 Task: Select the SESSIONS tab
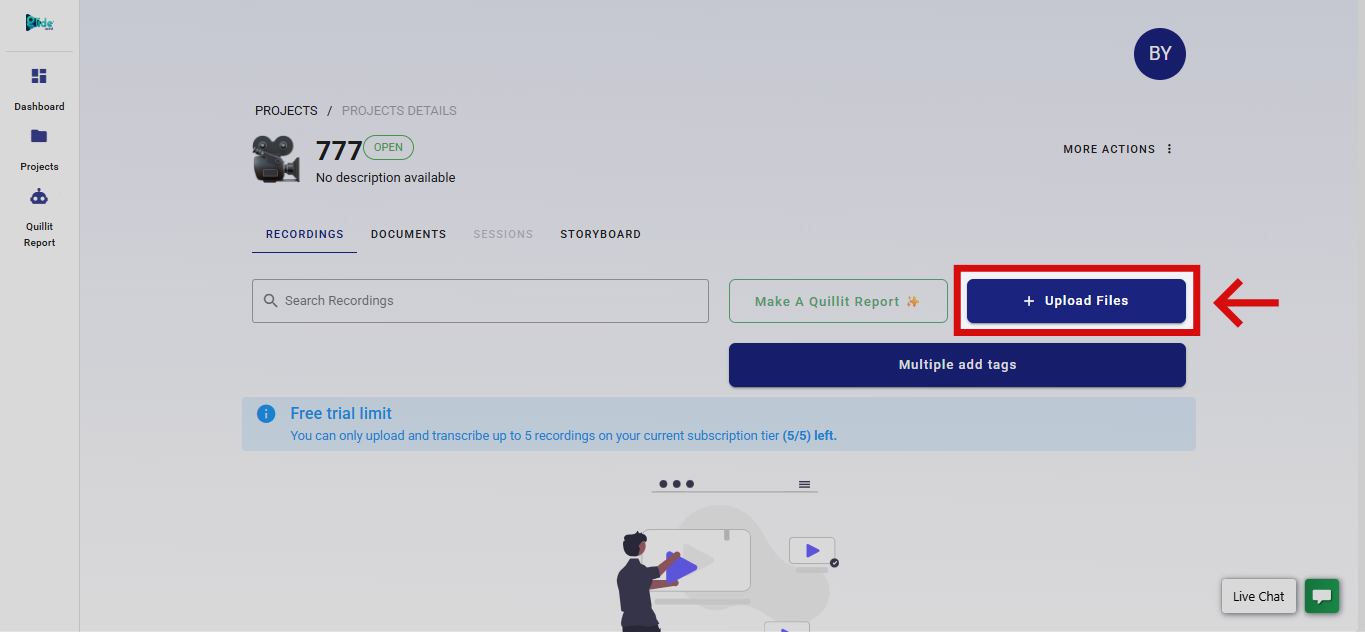(x=503, y=234)
